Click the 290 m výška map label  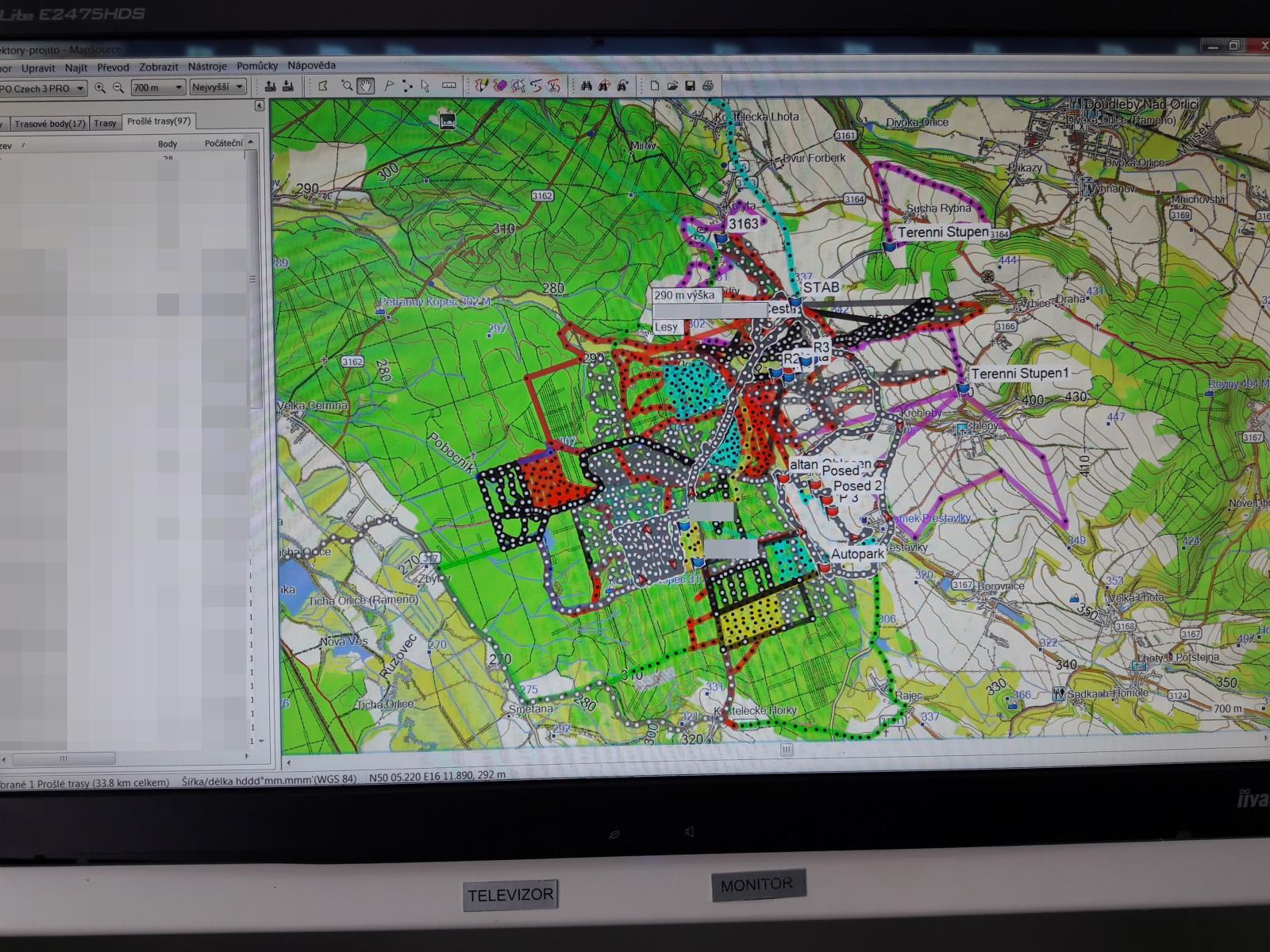point(684,295)
